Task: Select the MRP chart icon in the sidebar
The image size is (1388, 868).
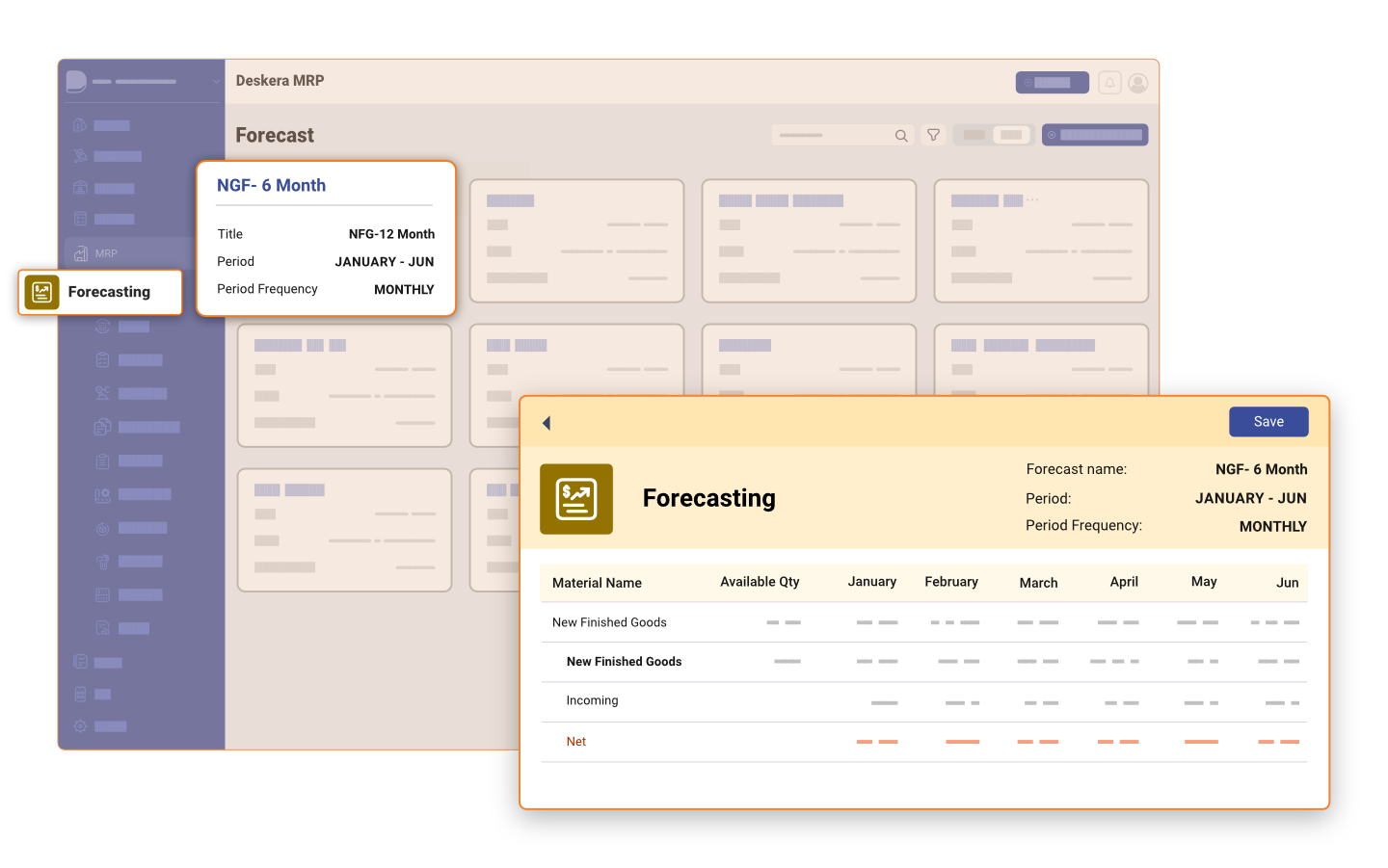Action: pyautogui.click(x=80, y=252)
